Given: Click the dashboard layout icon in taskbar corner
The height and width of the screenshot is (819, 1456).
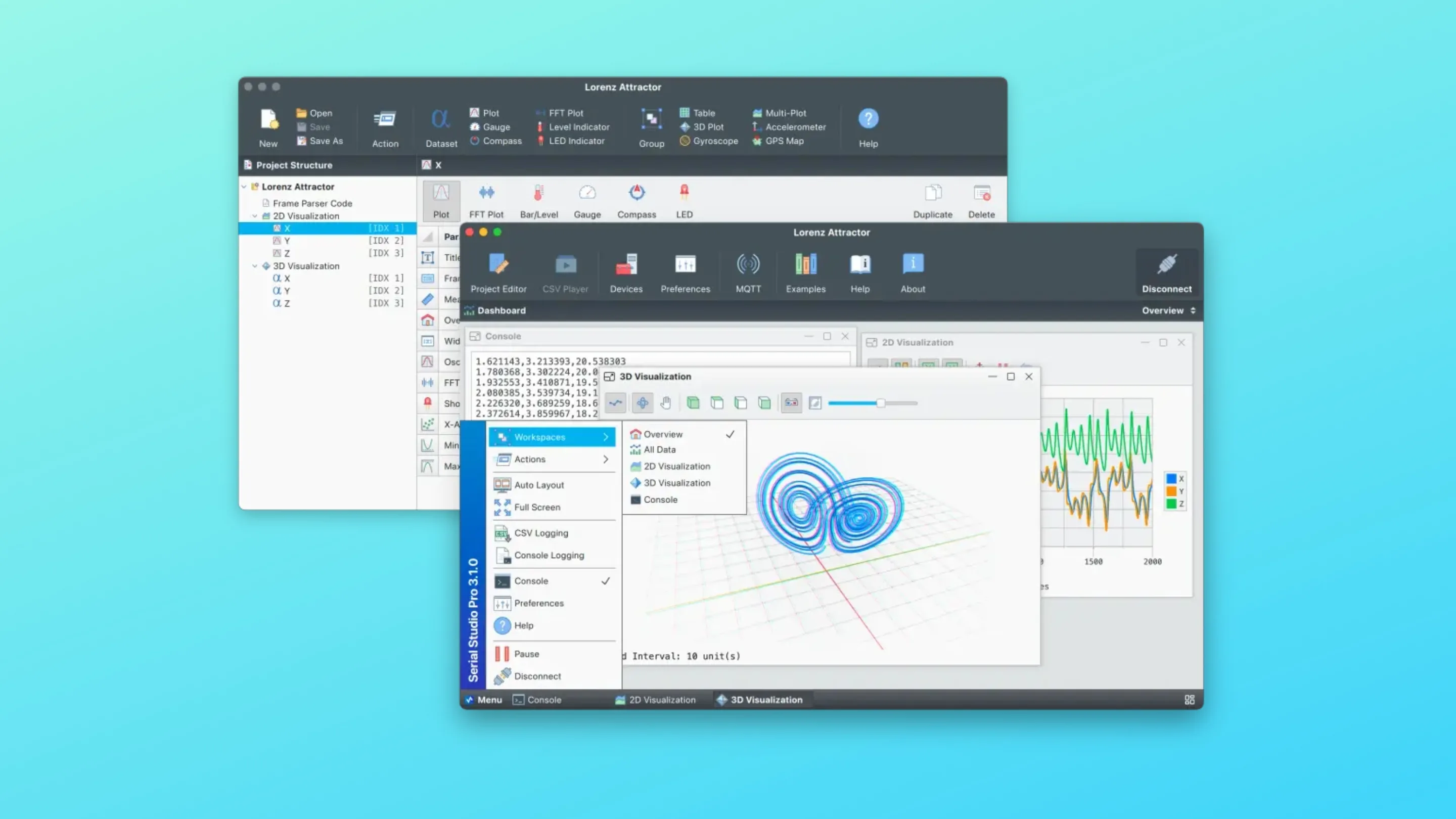Looking at the screenshot, I should 1189,700.
